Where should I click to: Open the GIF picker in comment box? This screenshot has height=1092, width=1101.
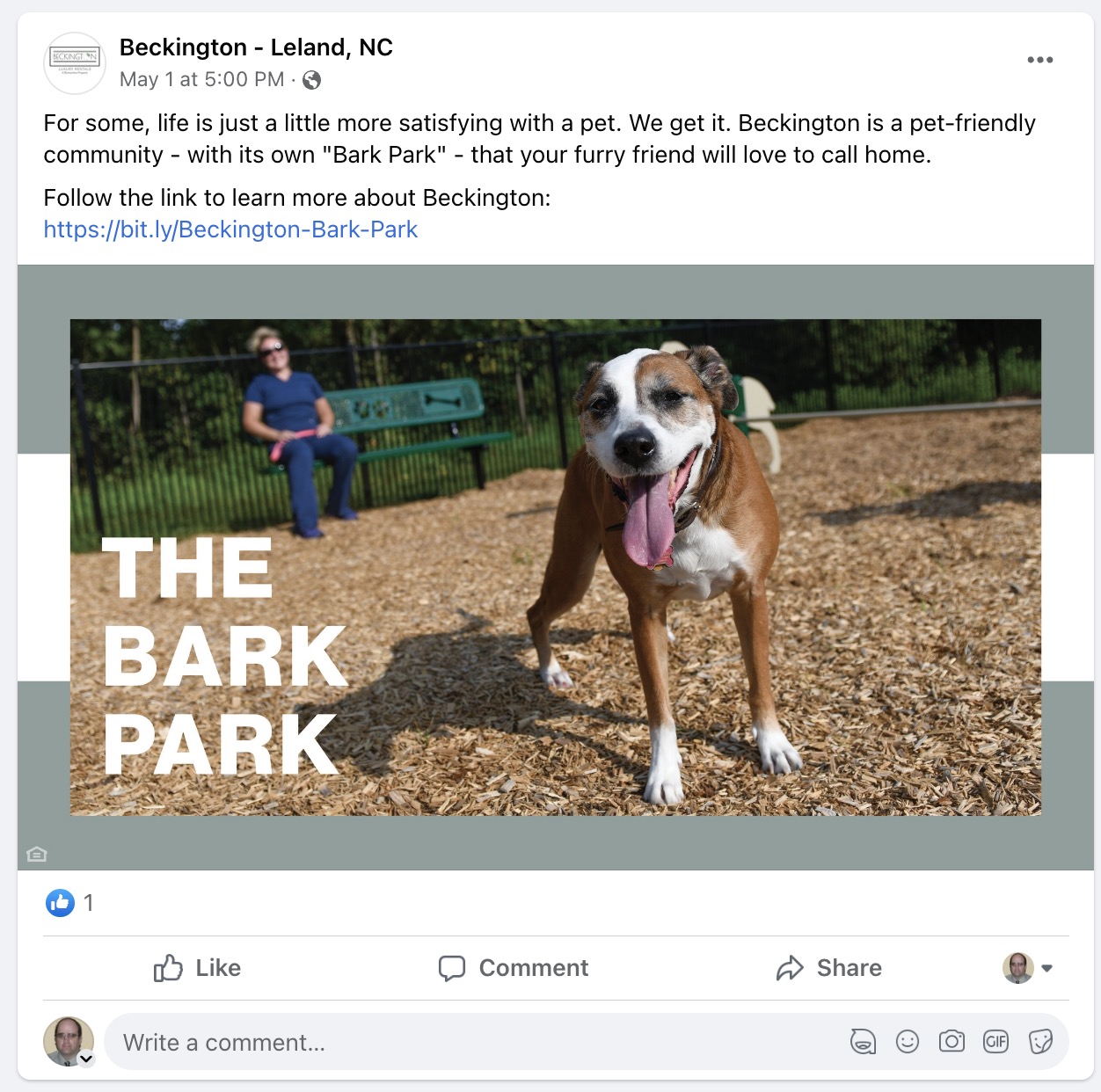[995, 1042]
